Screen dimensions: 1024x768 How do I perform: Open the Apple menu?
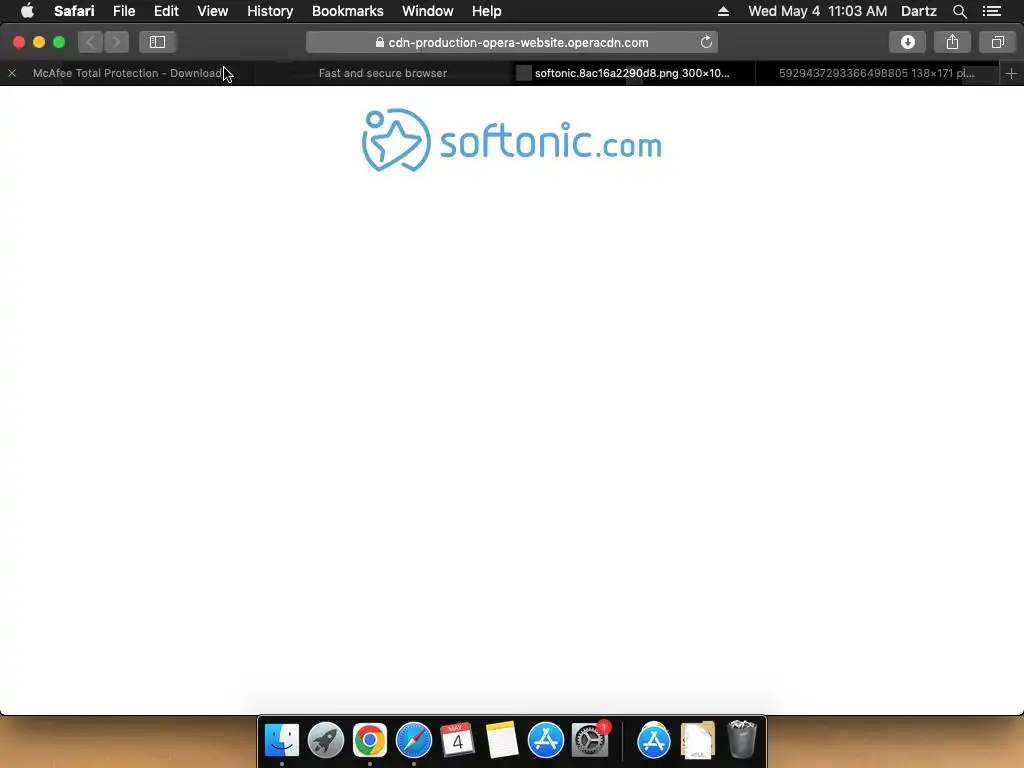pyautogui.click(x=27, y=11)
